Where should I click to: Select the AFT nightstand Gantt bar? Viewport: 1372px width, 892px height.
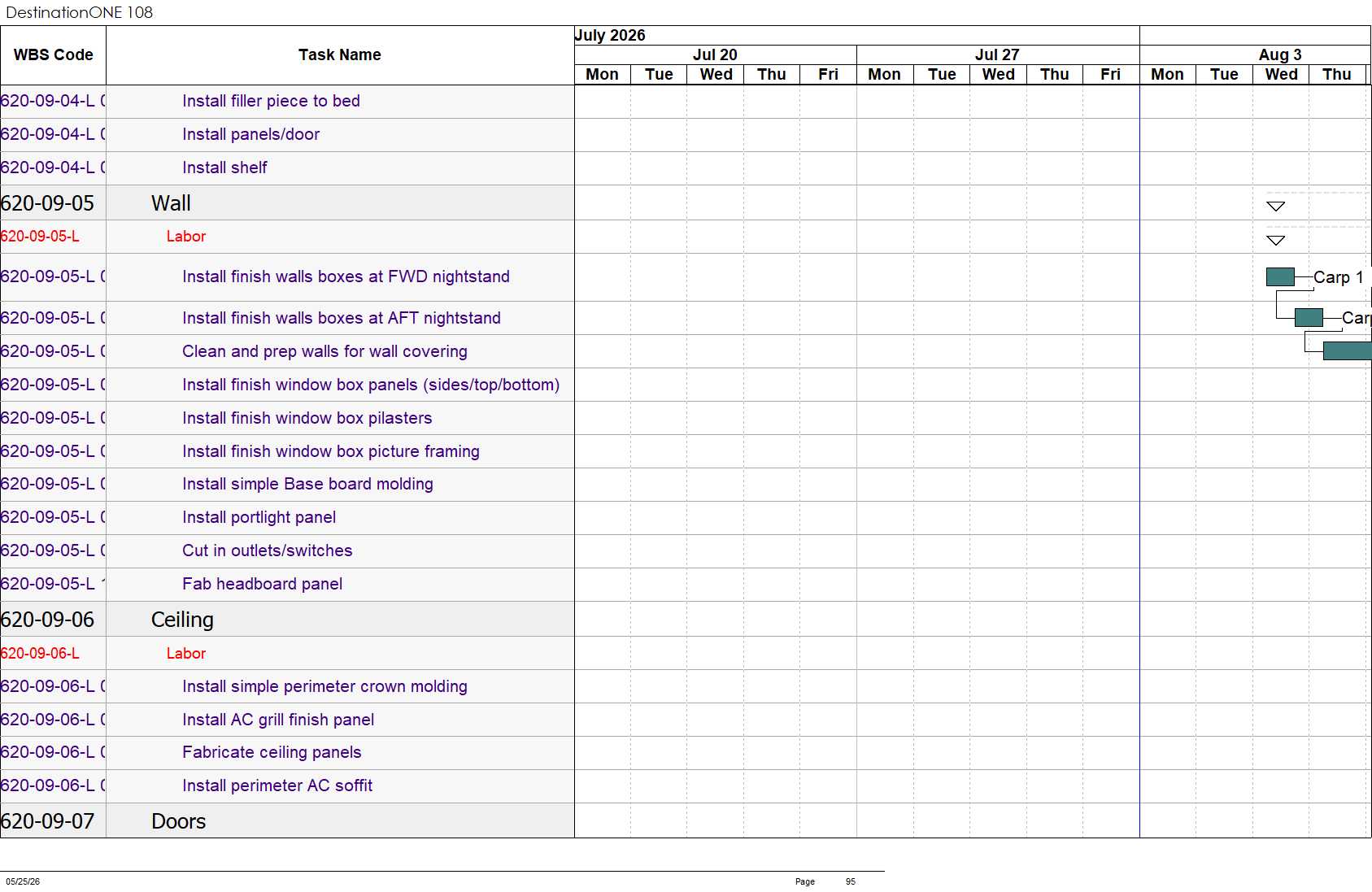point(1309,317)
